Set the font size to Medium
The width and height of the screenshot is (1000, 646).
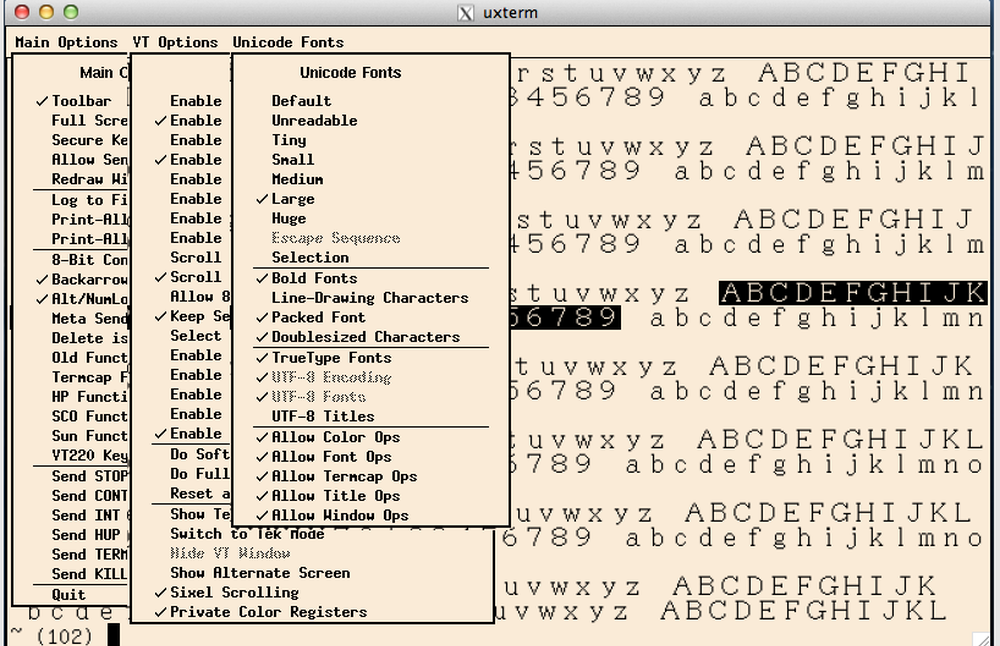point(297,179)
